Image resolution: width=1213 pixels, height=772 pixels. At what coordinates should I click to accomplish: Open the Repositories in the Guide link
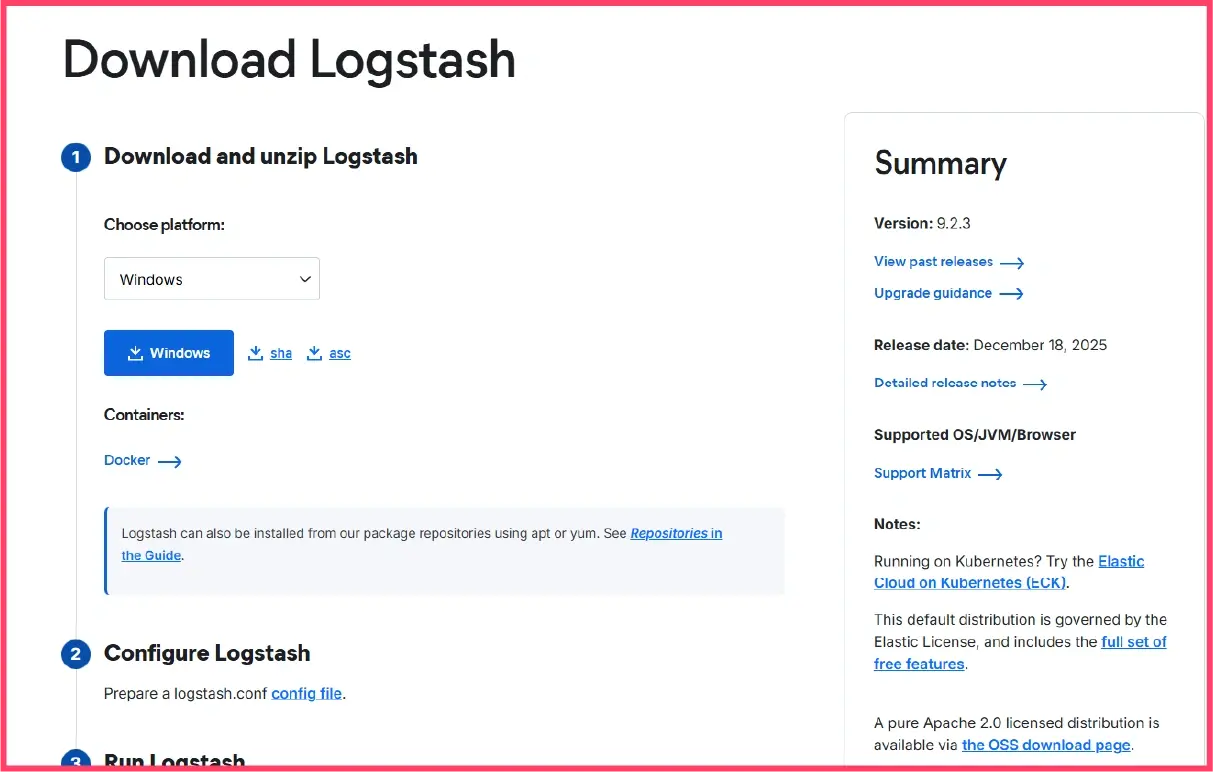[x=676, y=533]
